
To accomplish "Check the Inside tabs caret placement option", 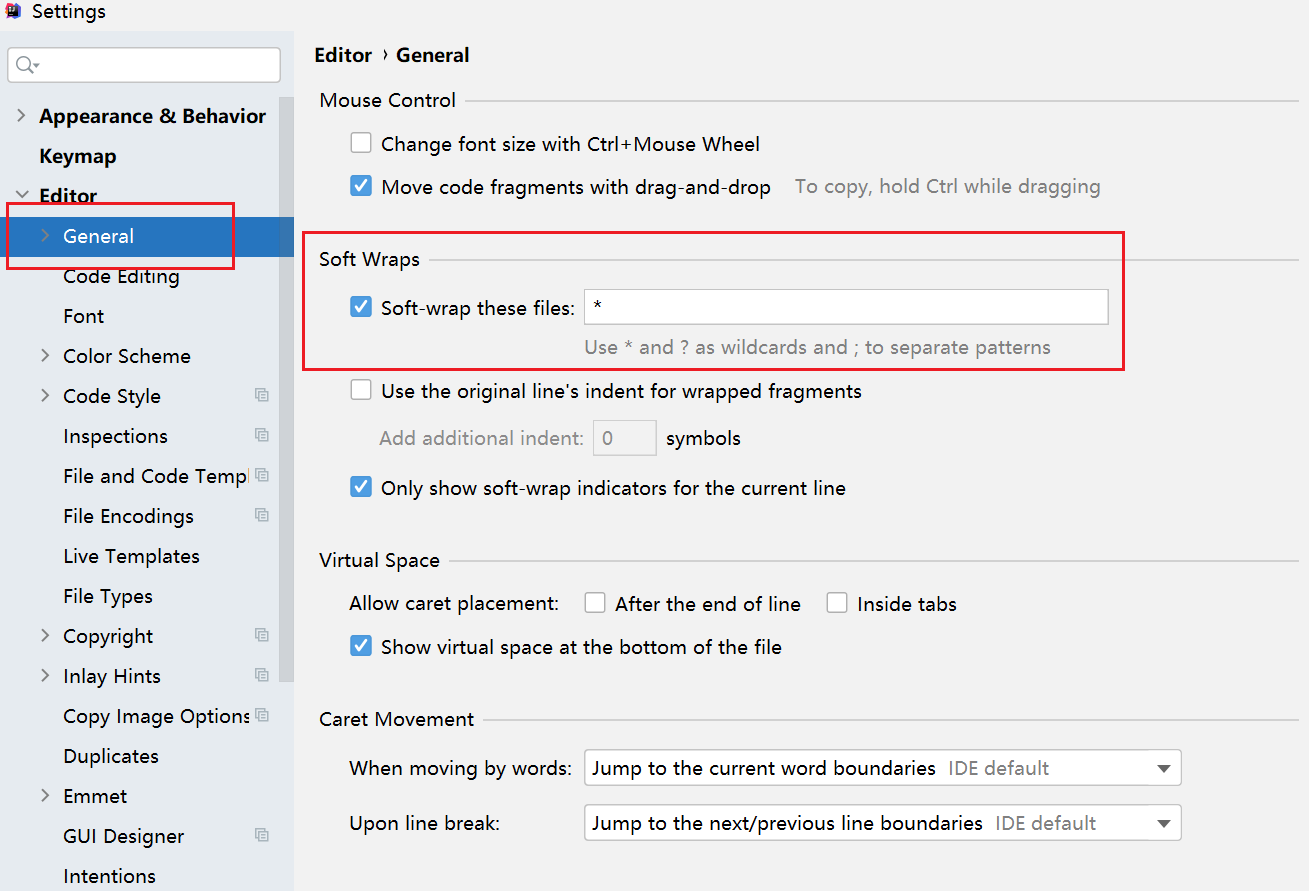I will pos(837,603).
